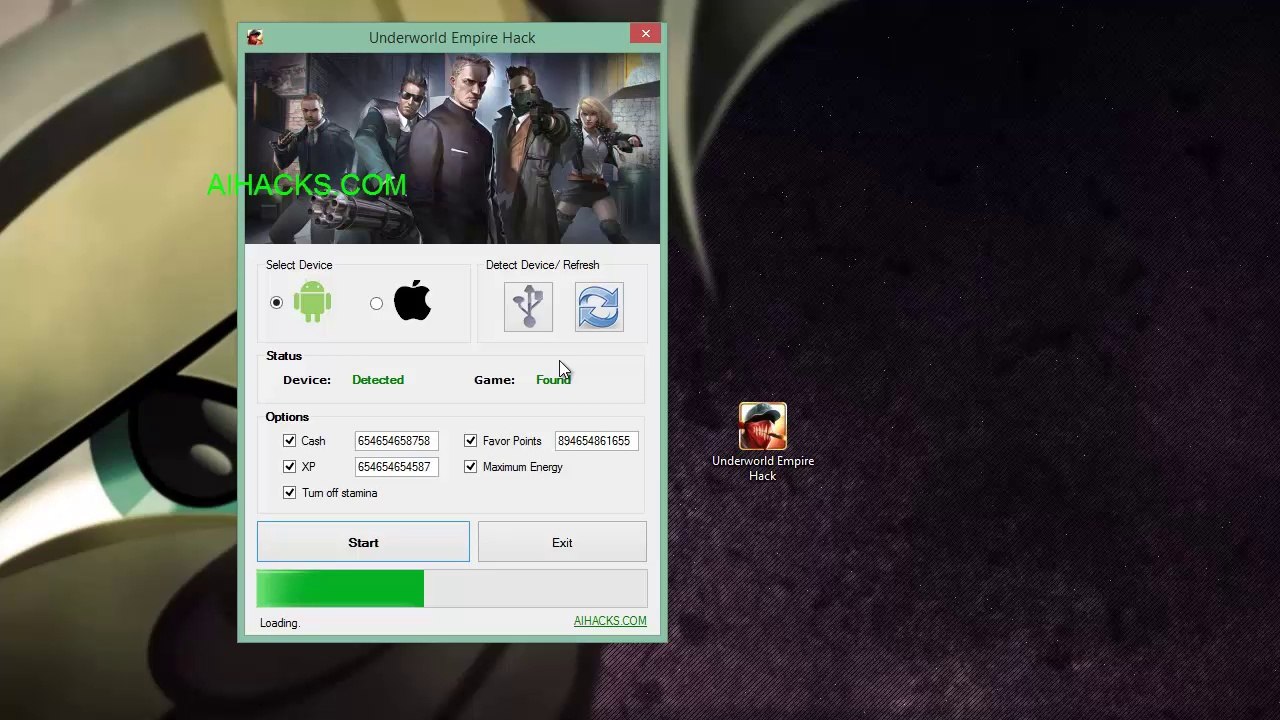Click the "Detected" device status text

pos(378,380)
